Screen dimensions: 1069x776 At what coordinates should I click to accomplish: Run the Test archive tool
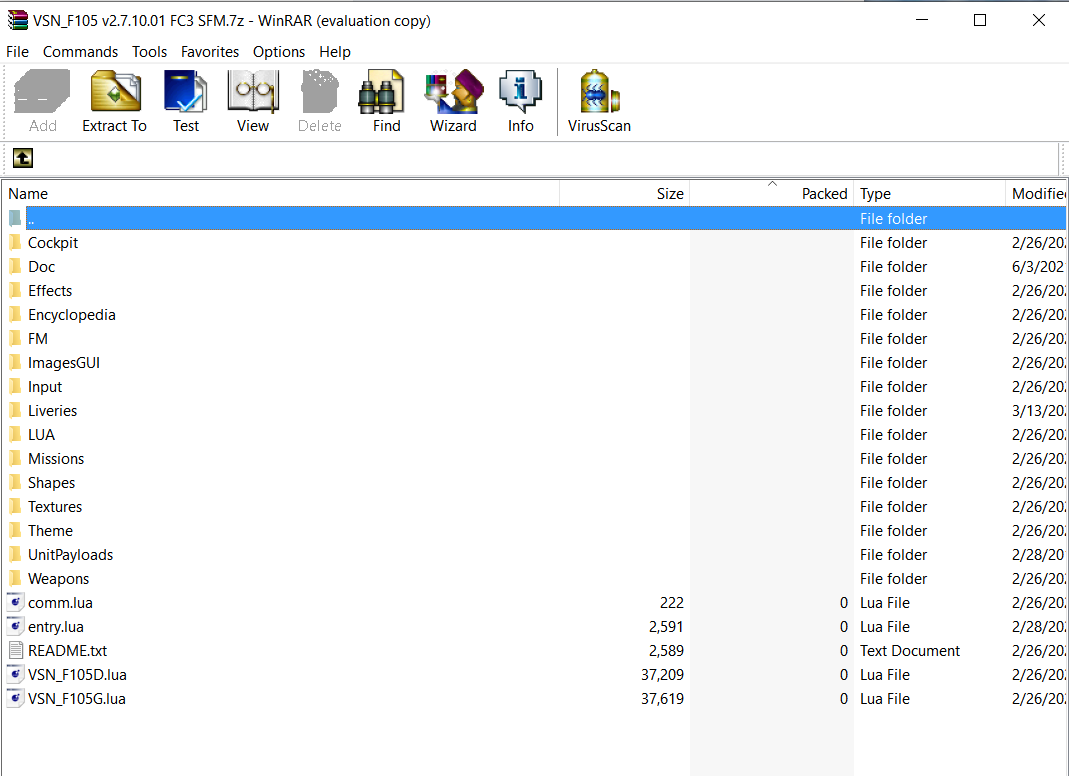click(185, 101)
